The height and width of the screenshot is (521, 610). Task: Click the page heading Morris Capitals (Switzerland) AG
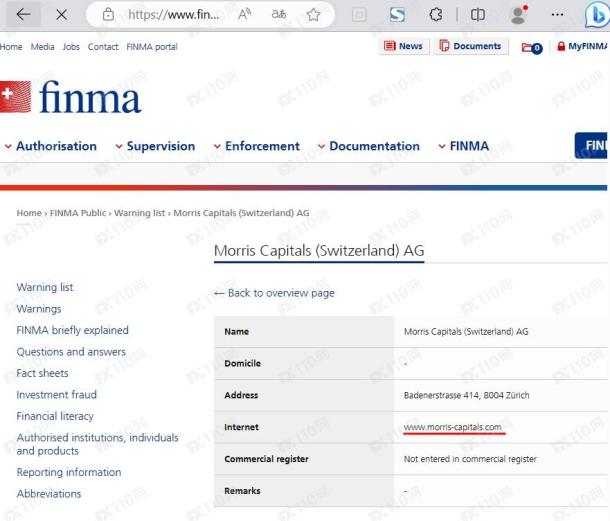tap(319, 251)
